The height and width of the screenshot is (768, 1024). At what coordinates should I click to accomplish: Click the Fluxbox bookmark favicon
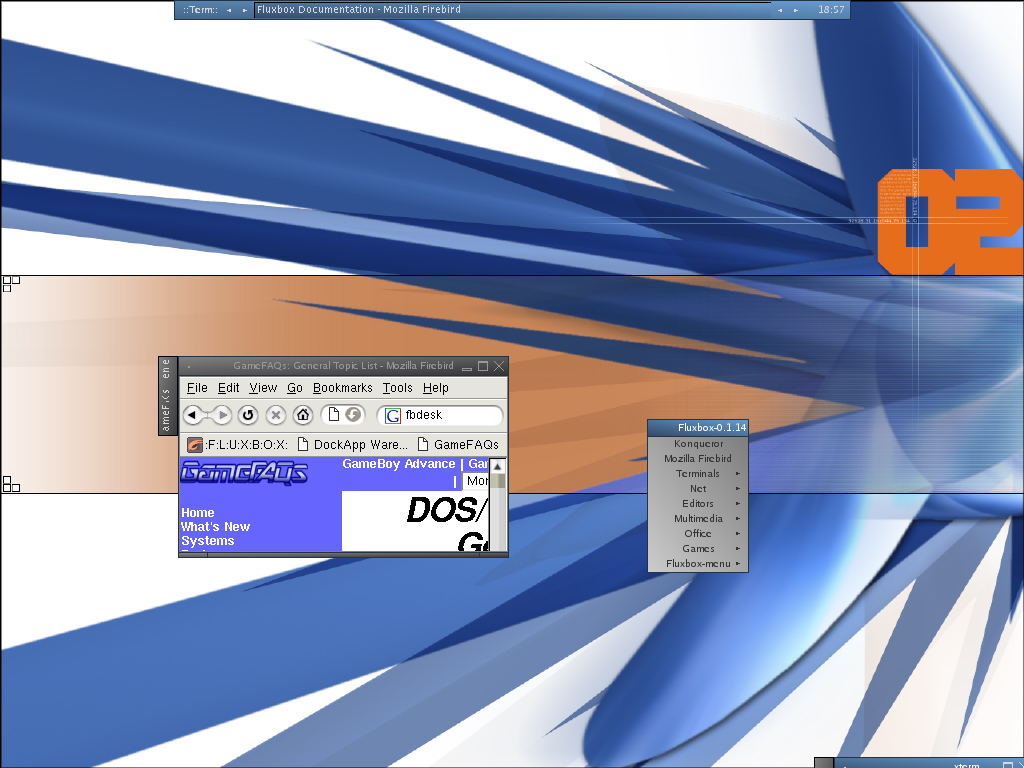[195, 445]
